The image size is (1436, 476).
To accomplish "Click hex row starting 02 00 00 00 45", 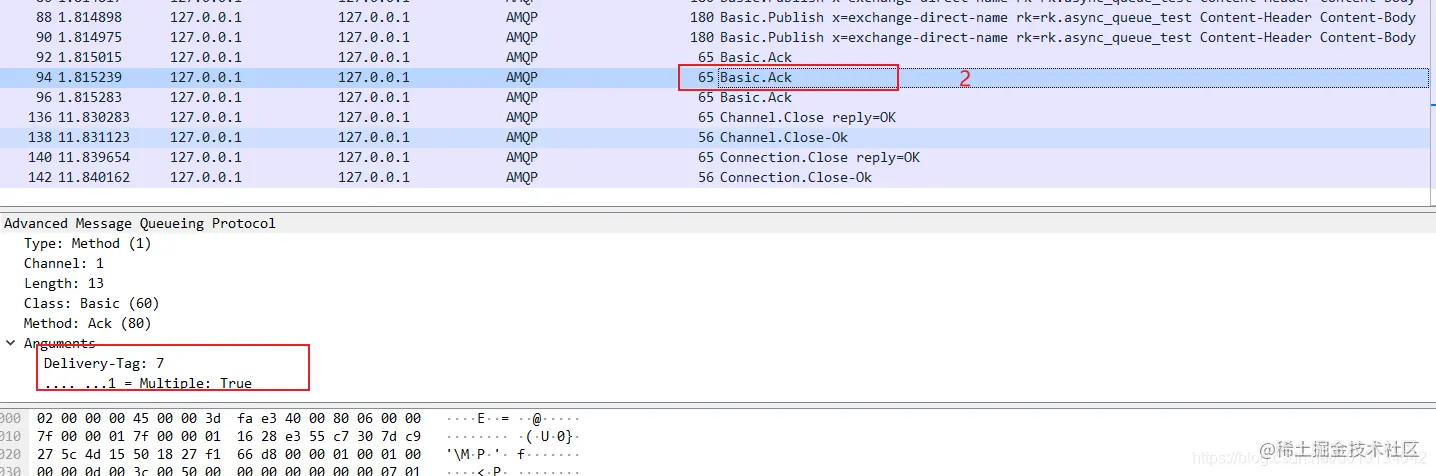I will click(228, 418).
